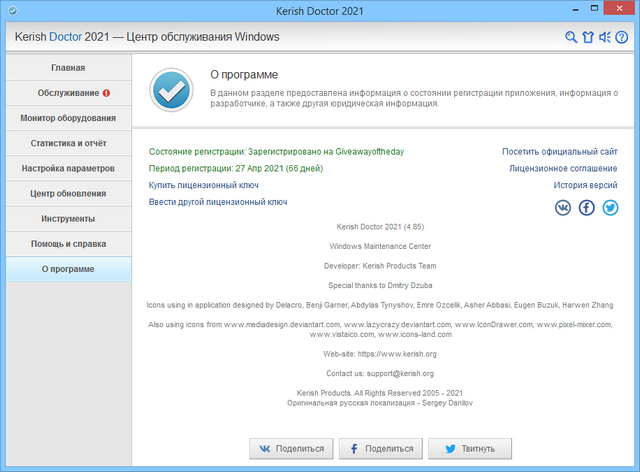
Task: Click Developer: Kerish Products Team text
Action: [380, 266]
